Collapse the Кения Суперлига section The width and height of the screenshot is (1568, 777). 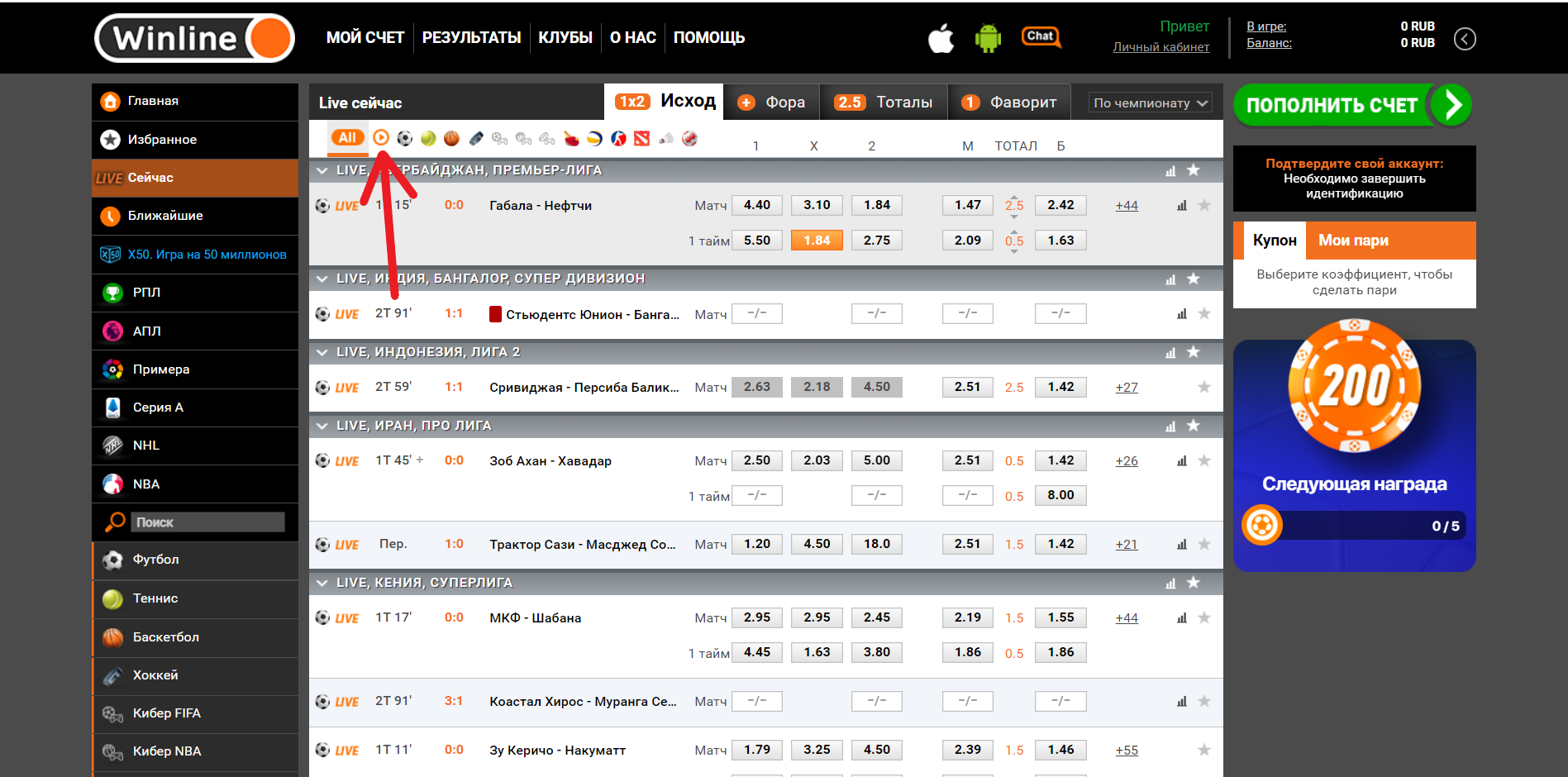[x=322, y=583]
